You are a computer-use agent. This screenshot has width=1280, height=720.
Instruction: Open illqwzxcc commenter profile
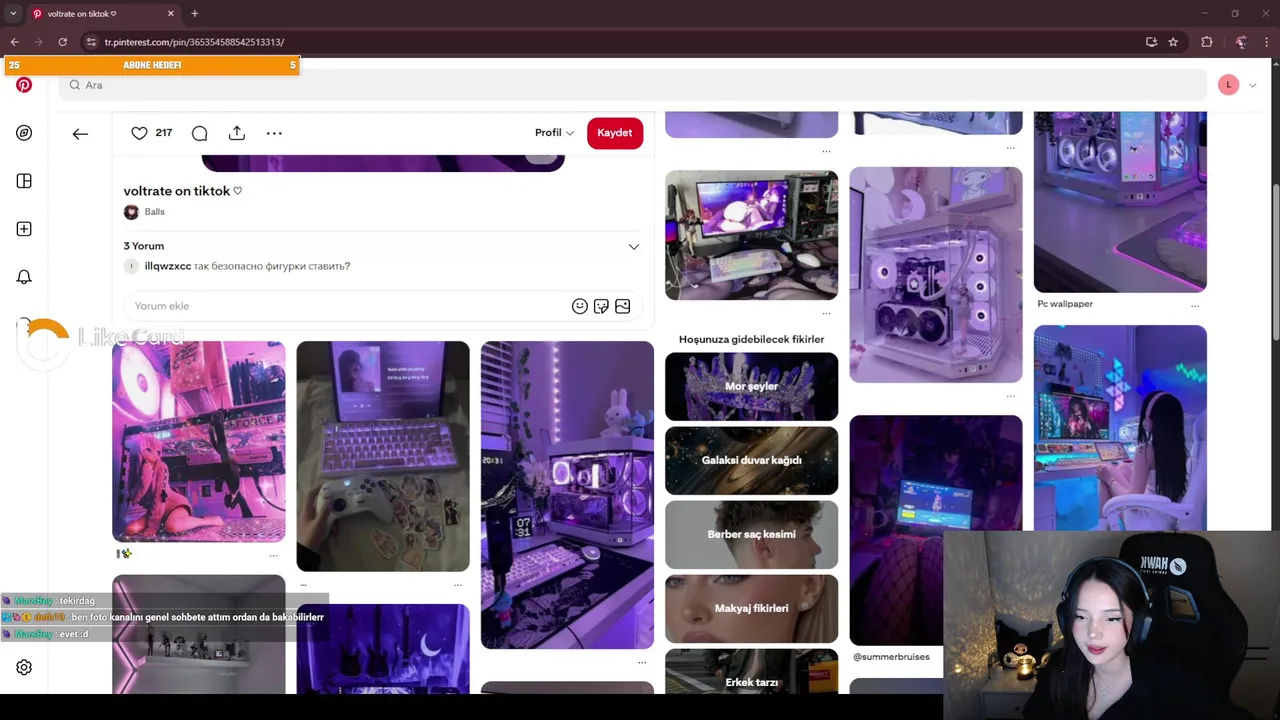coord(167,266)
